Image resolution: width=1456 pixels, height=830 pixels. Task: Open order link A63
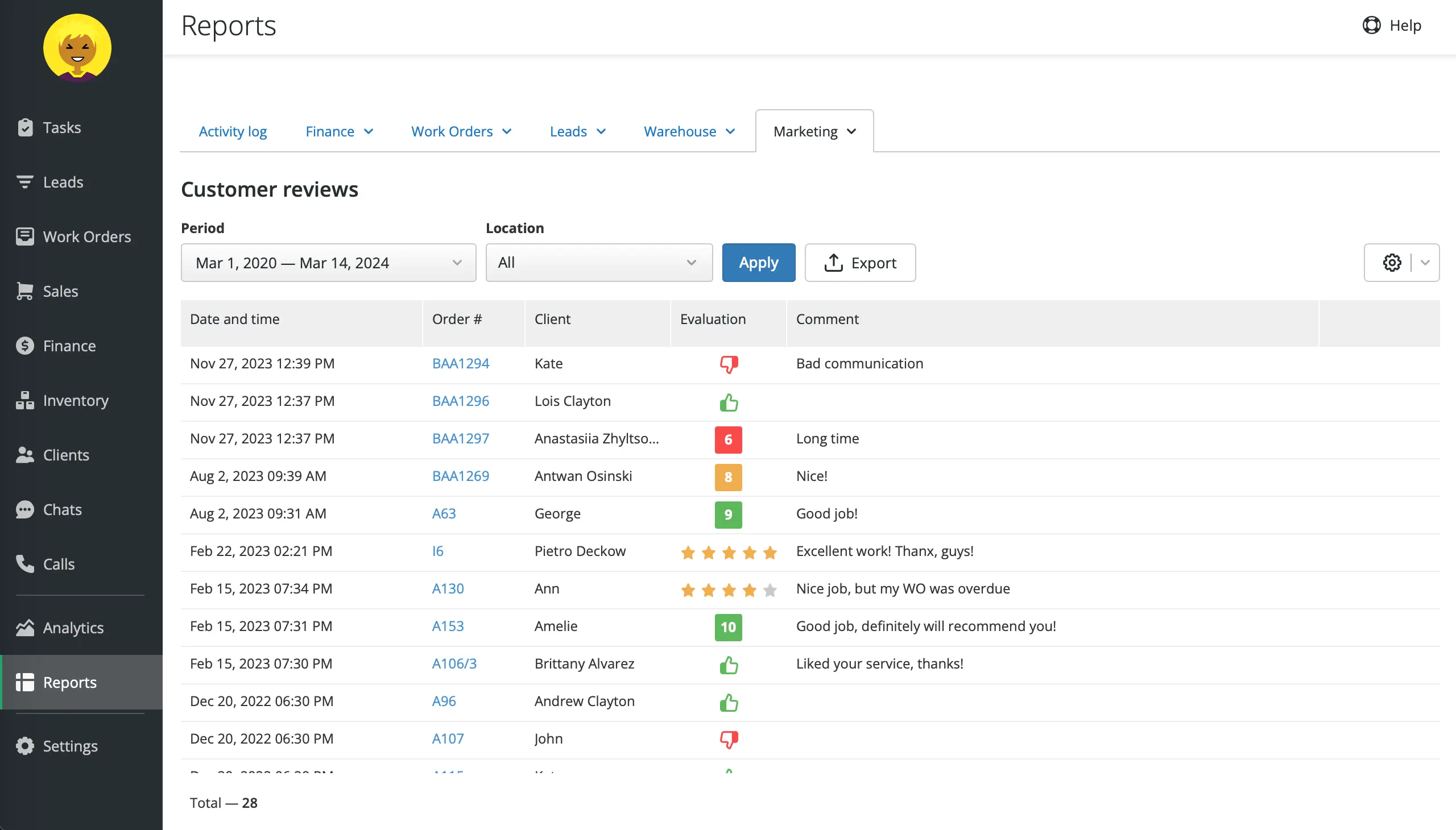pos(444,513)
